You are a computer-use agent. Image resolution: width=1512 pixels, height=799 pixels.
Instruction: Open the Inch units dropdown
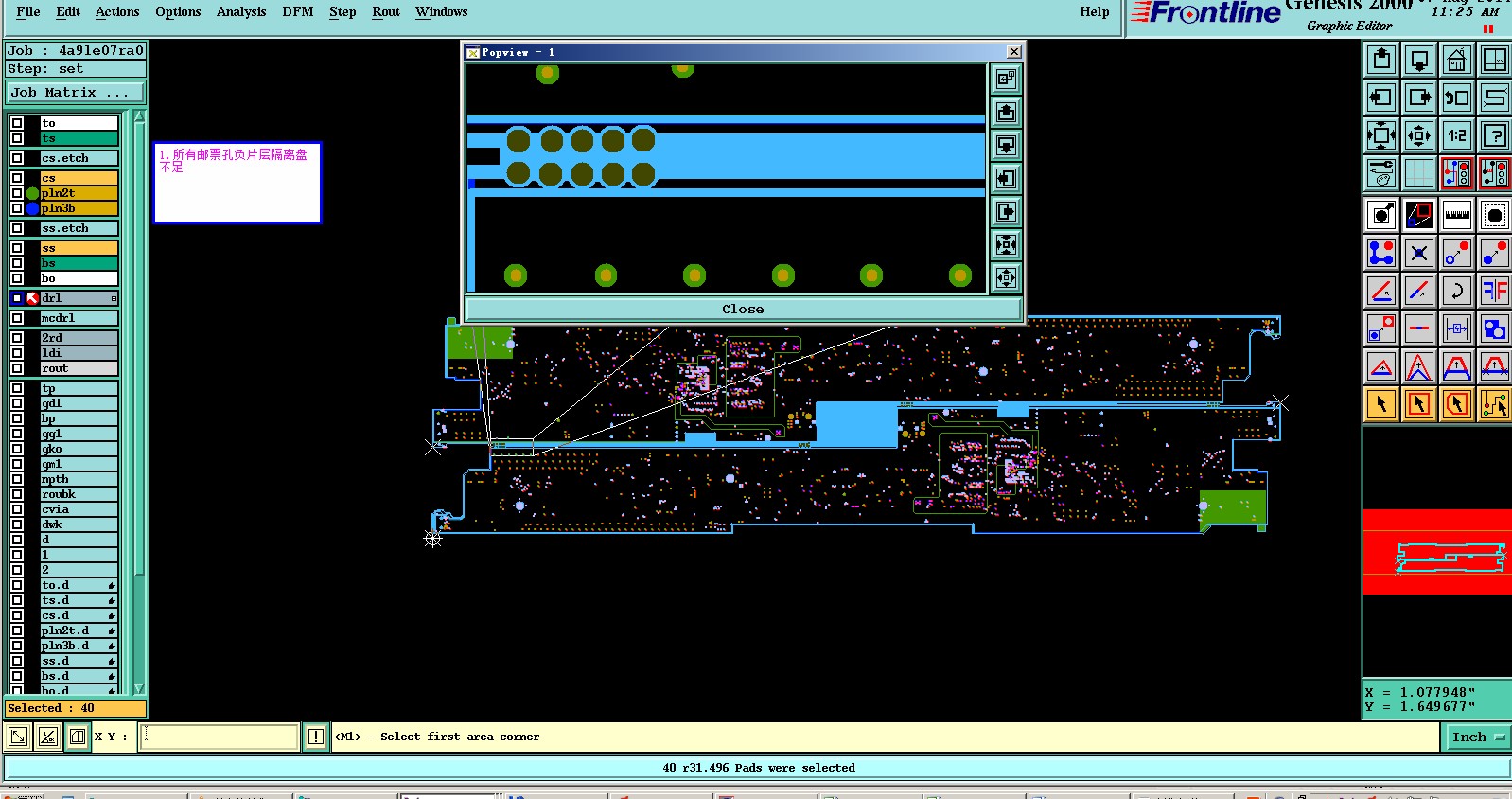coord(1476,737)
